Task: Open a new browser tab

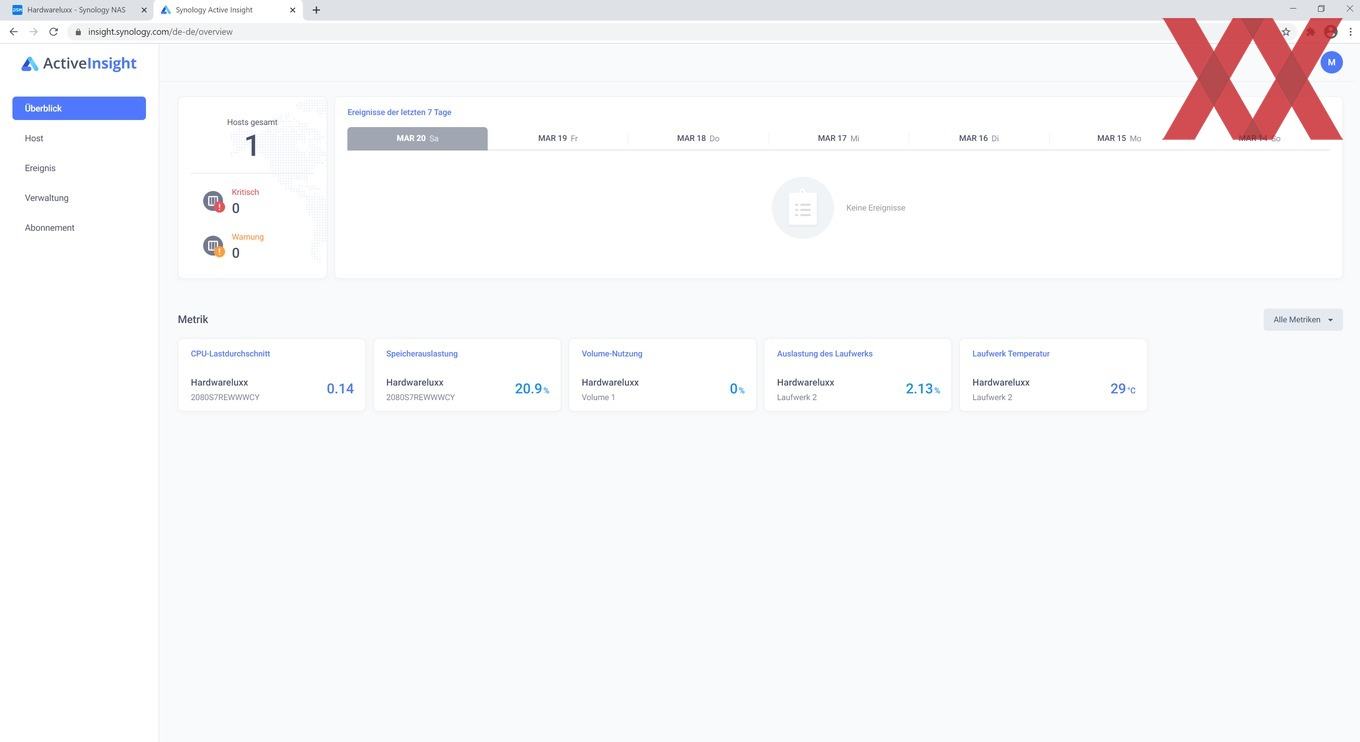Action: point(316,10)
